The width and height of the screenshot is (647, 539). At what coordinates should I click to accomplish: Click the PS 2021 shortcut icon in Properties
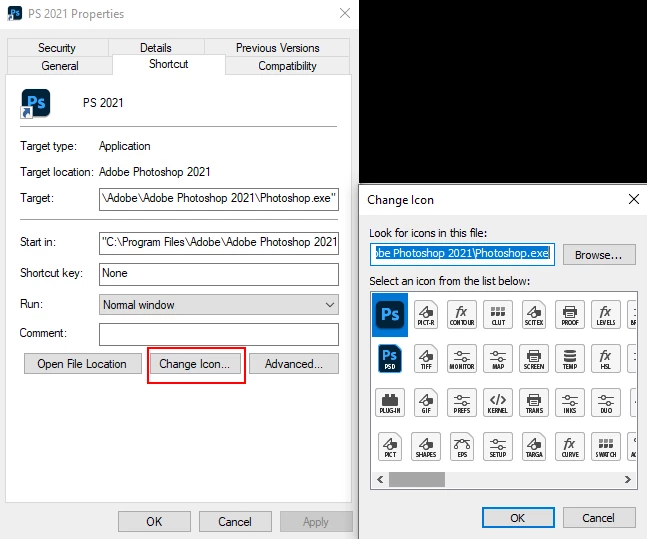pos(35,103)
